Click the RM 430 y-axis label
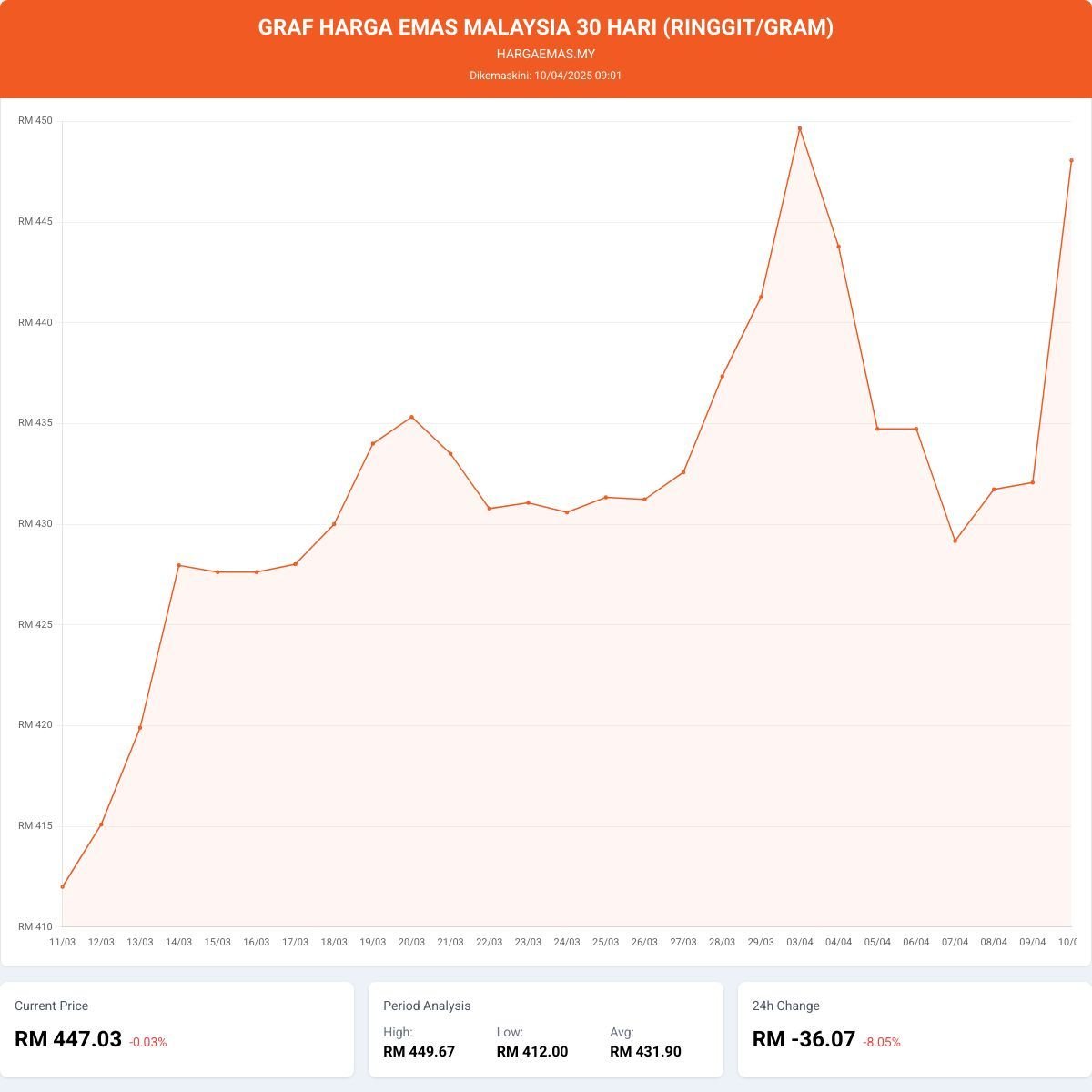The height and width of the screenshot is (1092, 1092). coord(36,524)
